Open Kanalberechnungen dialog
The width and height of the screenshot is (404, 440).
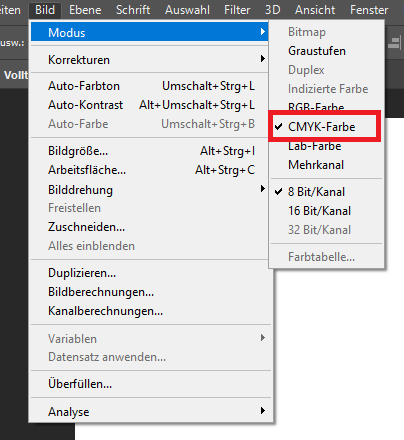coord(152,311)
